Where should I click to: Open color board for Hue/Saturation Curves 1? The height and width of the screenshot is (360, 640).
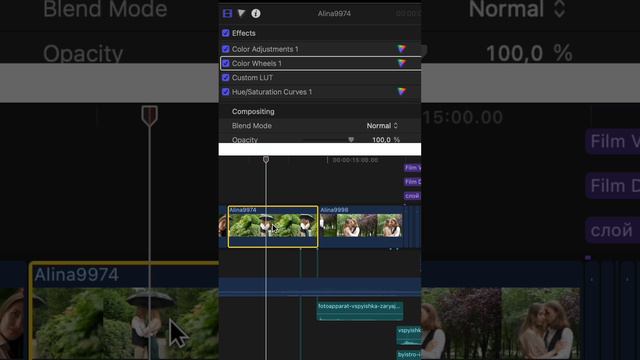pos(402,92)
